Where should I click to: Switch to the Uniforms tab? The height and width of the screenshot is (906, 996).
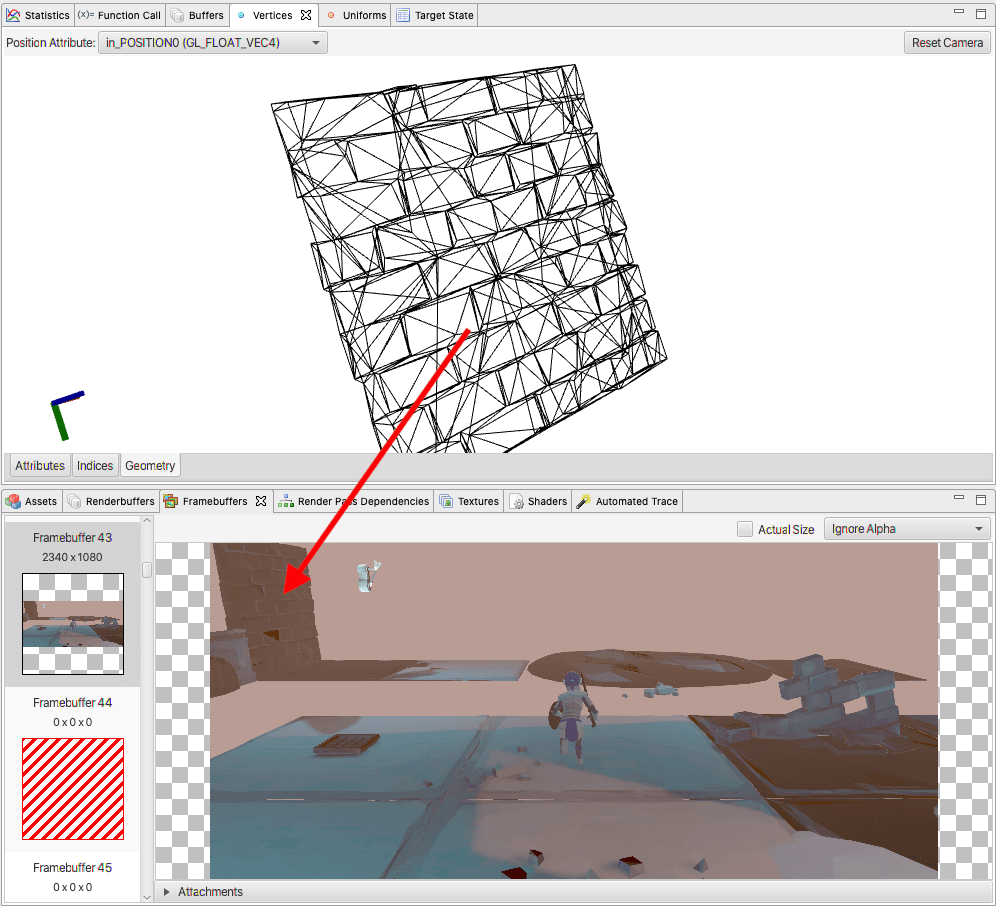point(356,15)
